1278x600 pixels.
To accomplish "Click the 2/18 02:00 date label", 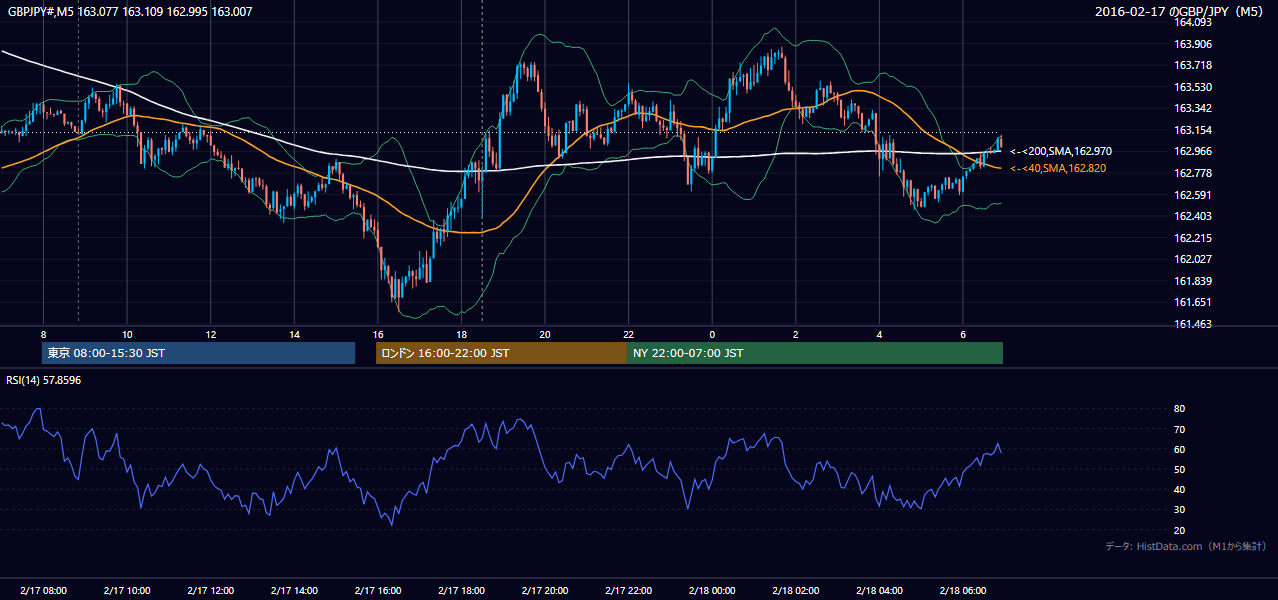I will click(795, 591).
